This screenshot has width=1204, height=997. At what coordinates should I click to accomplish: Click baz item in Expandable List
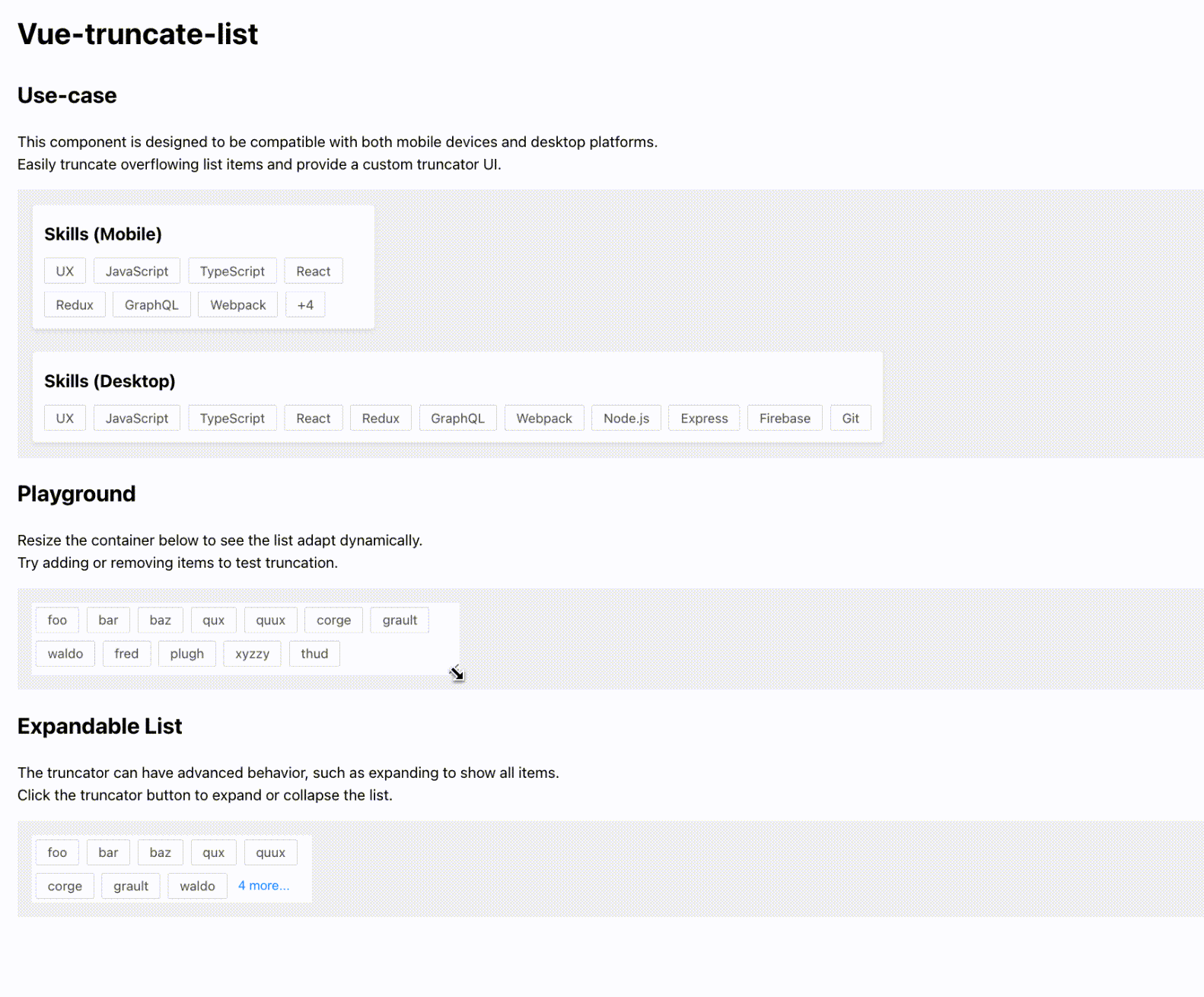point(161,852)
